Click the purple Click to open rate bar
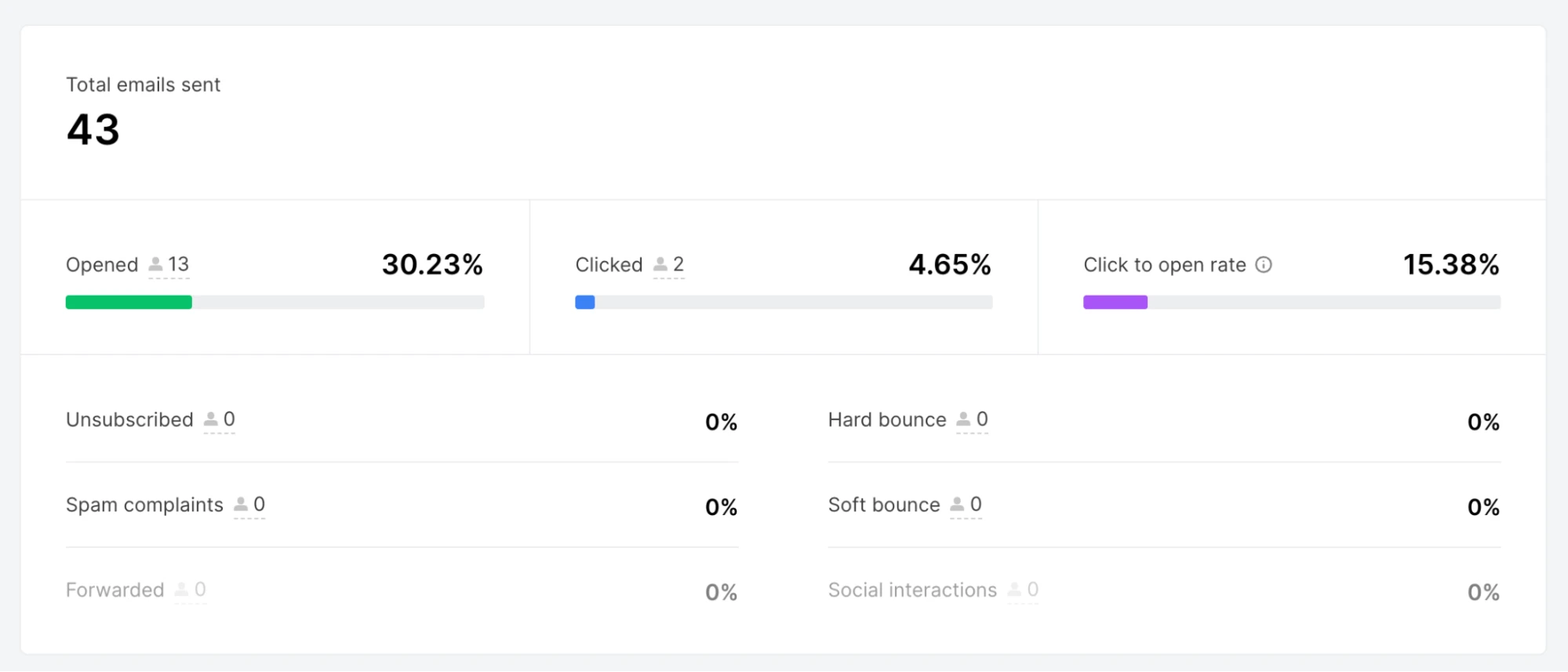The image size is (1568, 672). (x=1115, y=303)
